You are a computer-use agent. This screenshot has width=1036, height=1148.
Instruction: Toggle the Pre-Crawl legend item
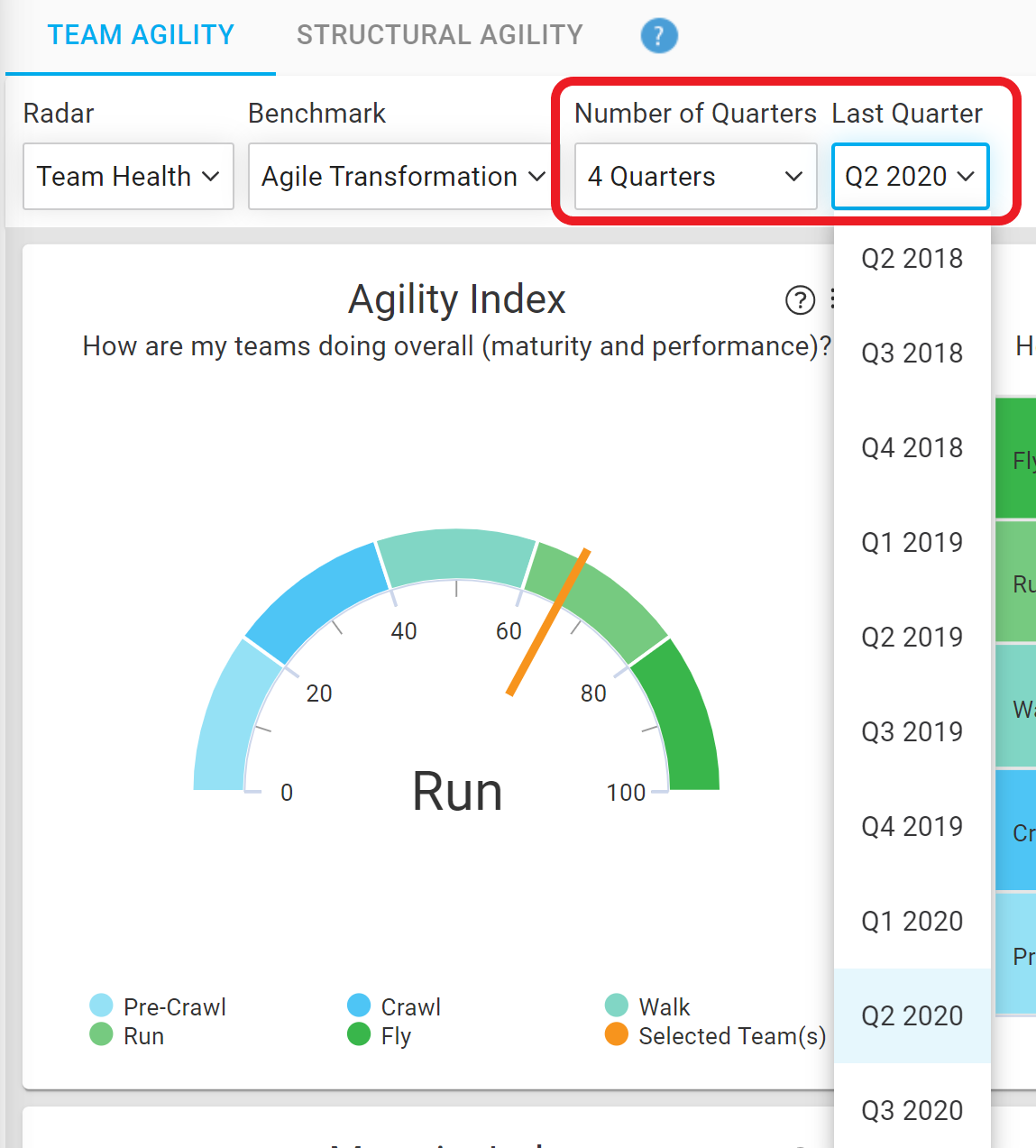point(158,1006)
